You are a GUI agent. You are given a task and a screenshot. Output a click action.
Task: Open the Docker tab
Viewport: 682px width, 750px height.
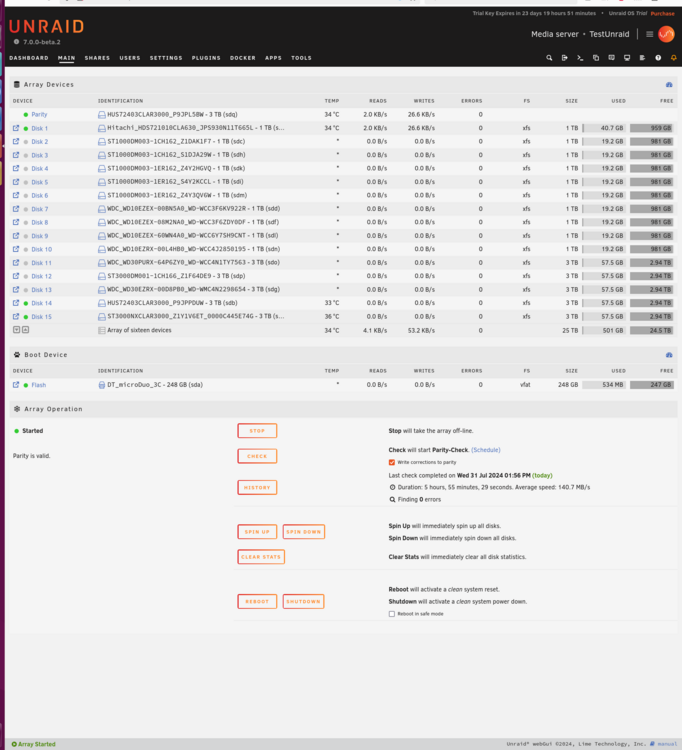tap(242, 58)
